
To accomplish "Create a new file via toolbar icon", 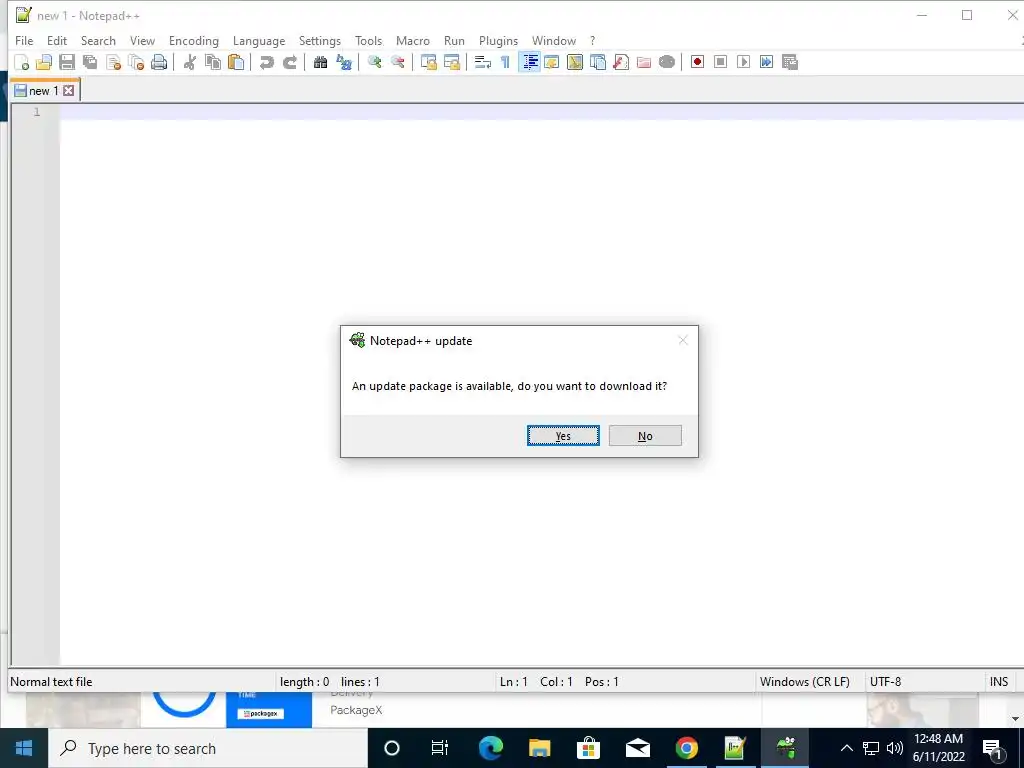I will point(22,62).
